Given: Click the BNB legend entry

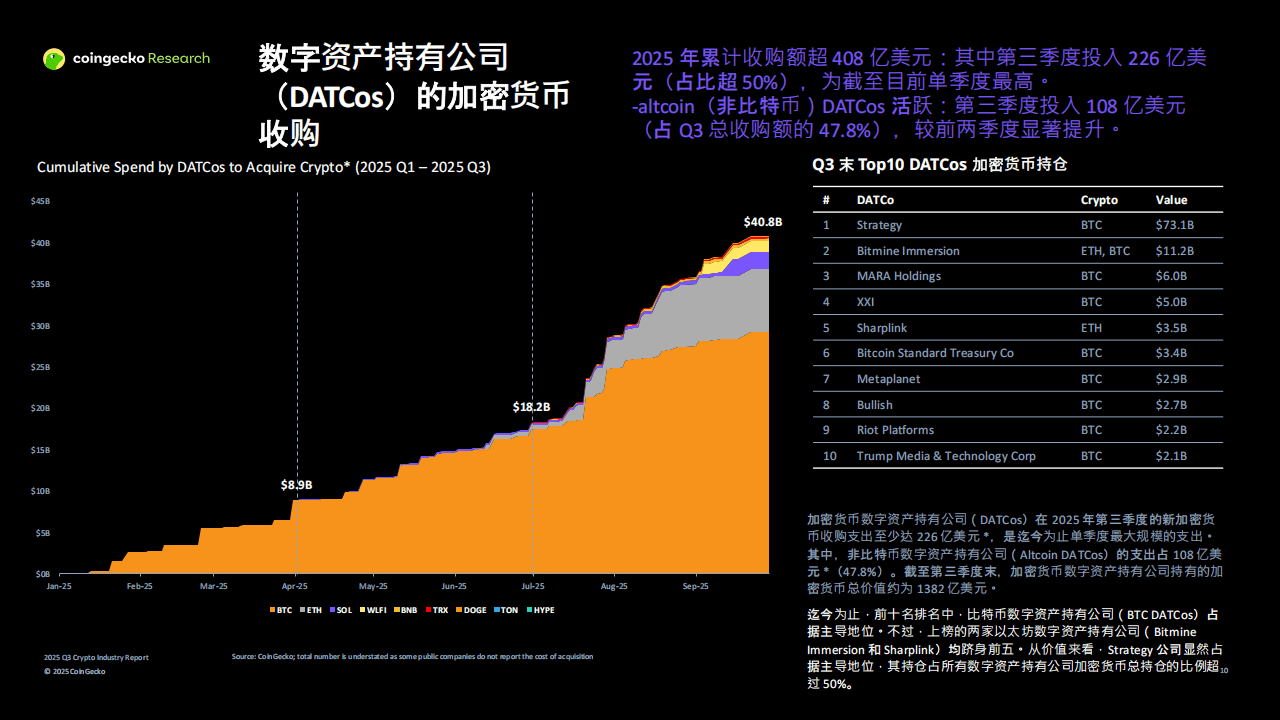Looking at the screenshot, I should click(x=406, y=610).
